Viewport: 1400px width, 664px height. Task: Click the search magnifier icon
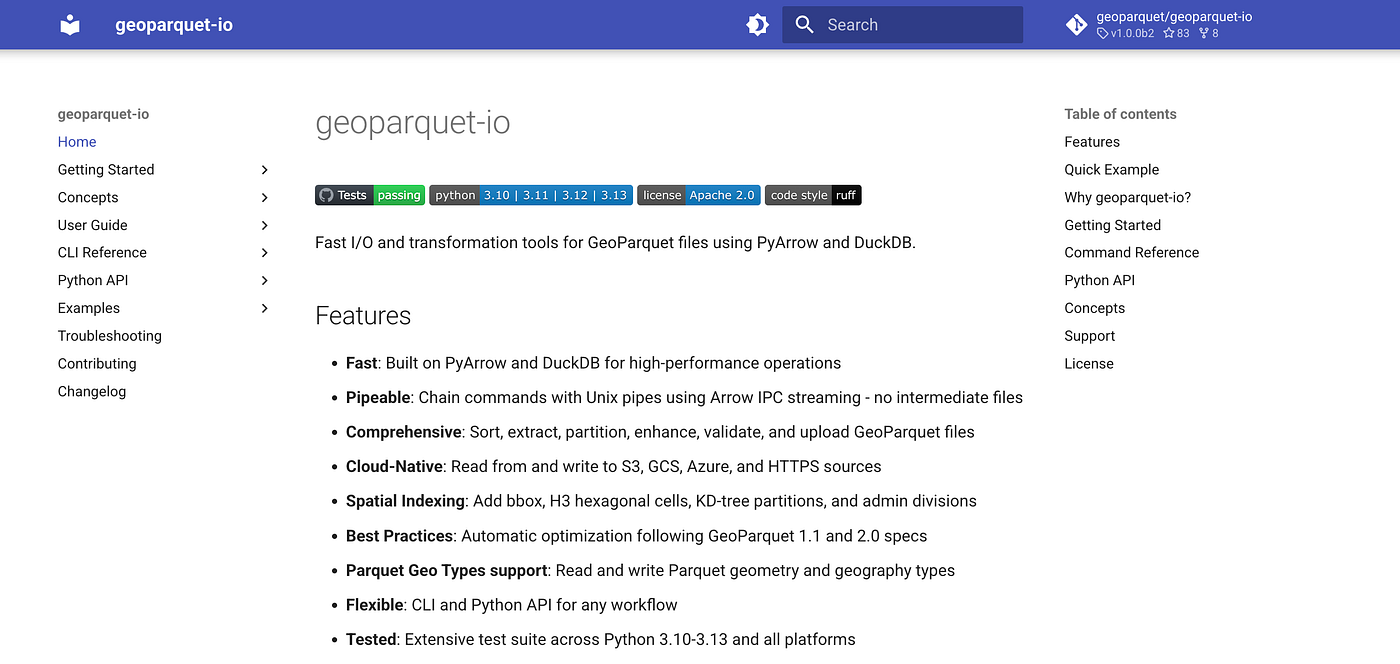[x=805, y=25]
